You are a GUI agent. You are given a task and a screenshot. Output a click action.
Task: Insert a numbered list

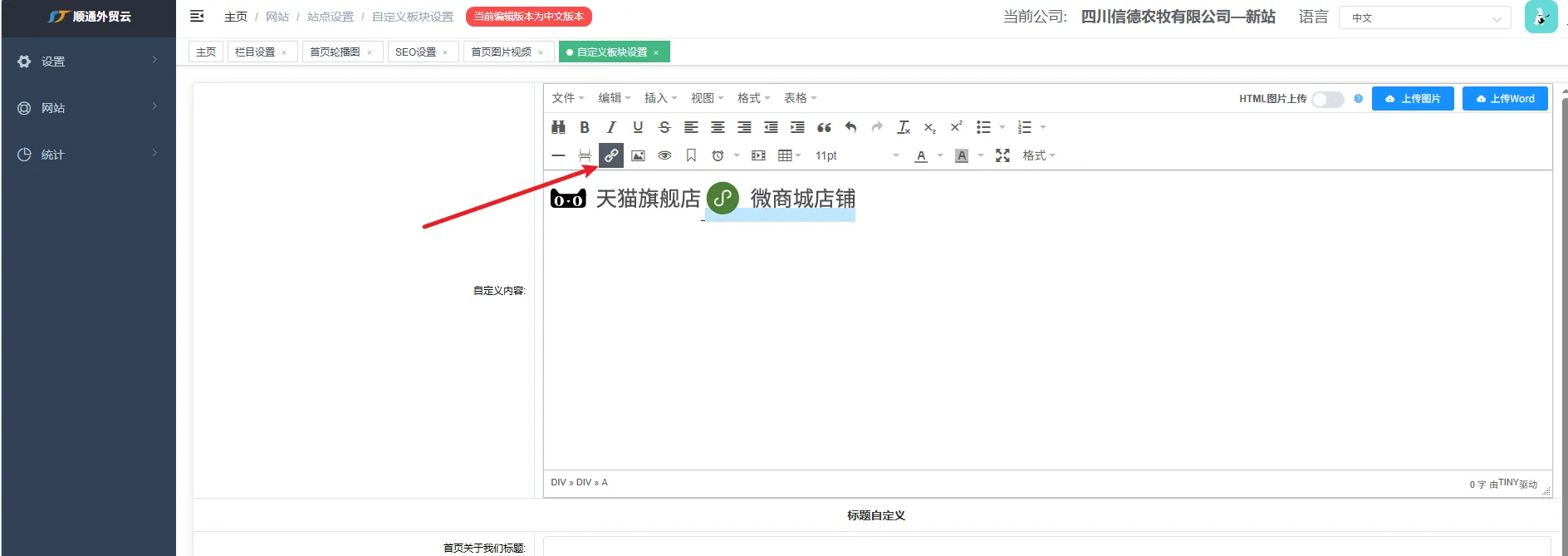point(1025,127)
